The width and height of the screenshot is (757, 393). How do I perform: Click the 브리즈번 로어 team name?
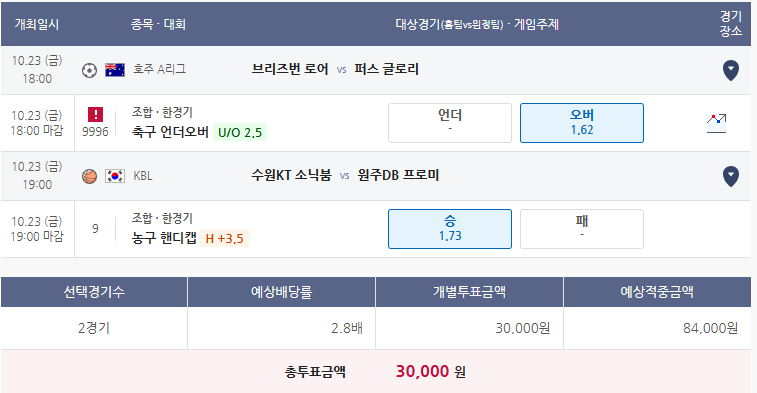pos(290,70)
